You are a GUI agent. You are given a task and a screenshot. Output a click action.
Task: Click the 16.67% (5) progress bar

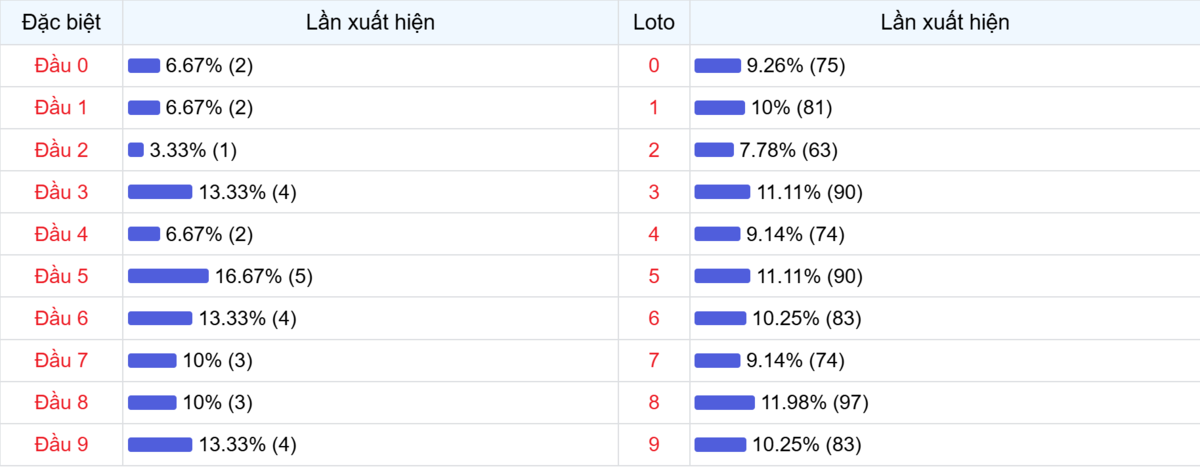[168, 276]
